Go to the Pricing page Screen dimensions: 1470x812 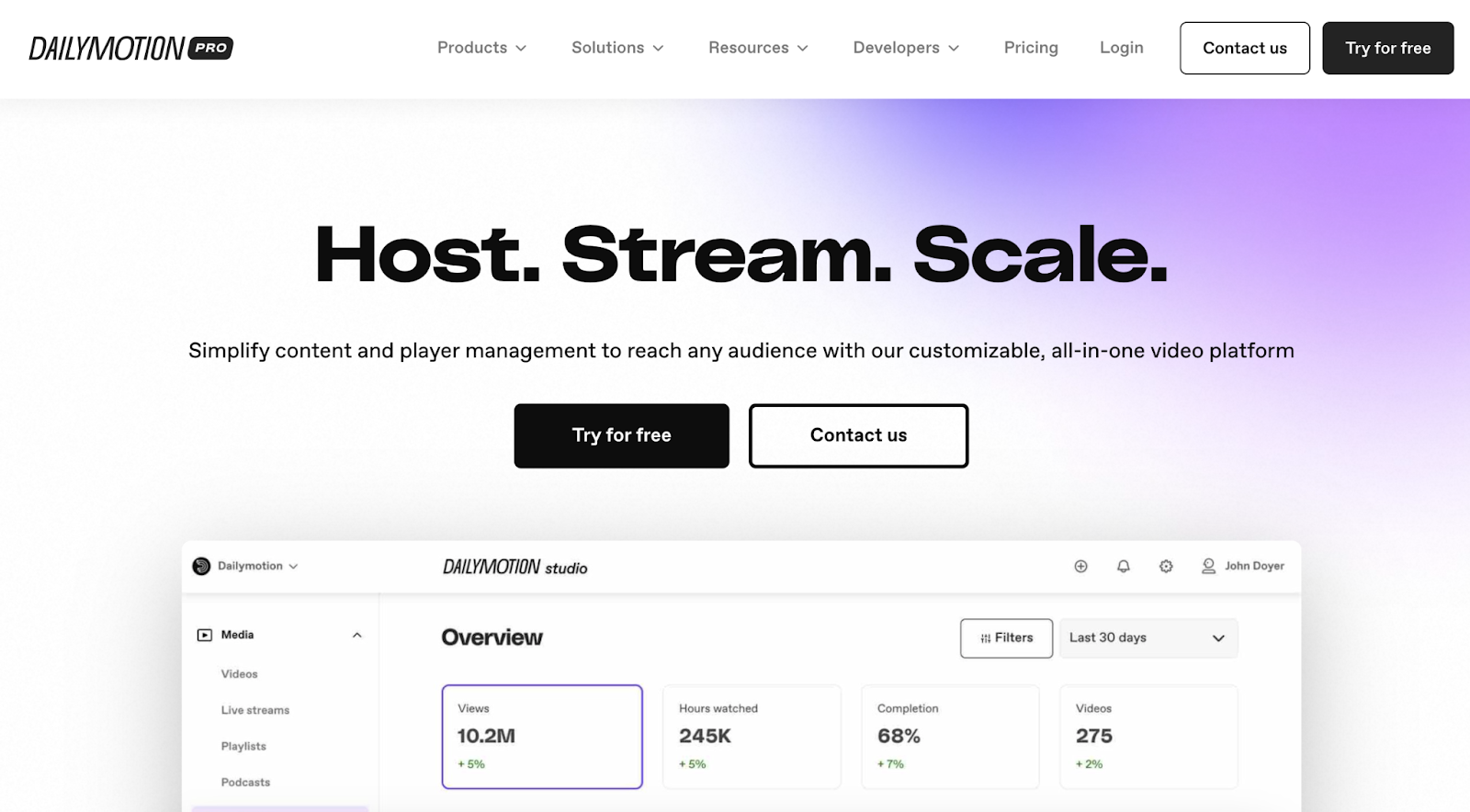coord(1031,48)
